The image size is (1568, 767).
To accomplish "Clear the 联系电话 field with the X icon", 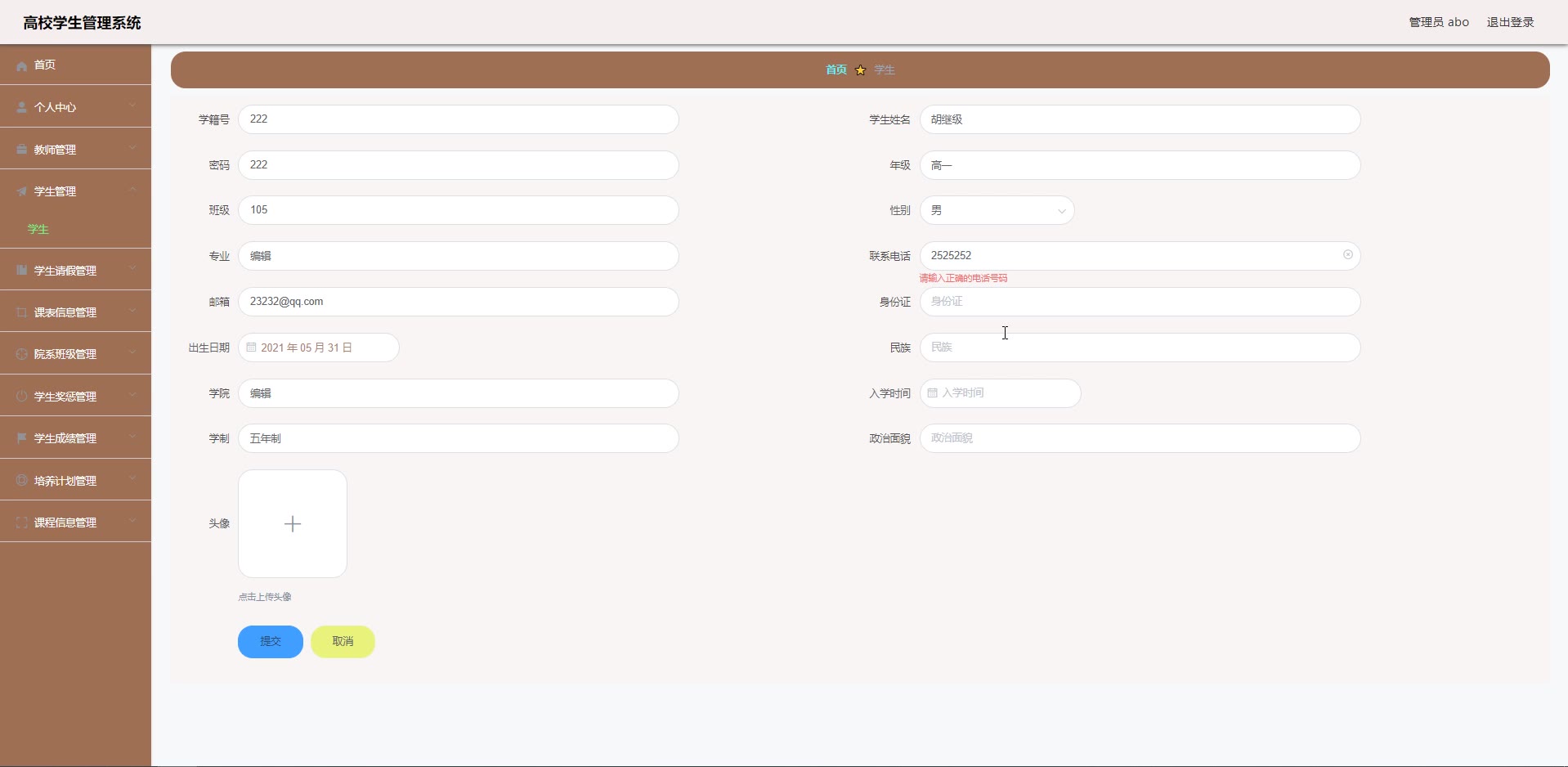I will click(1348, 255).
